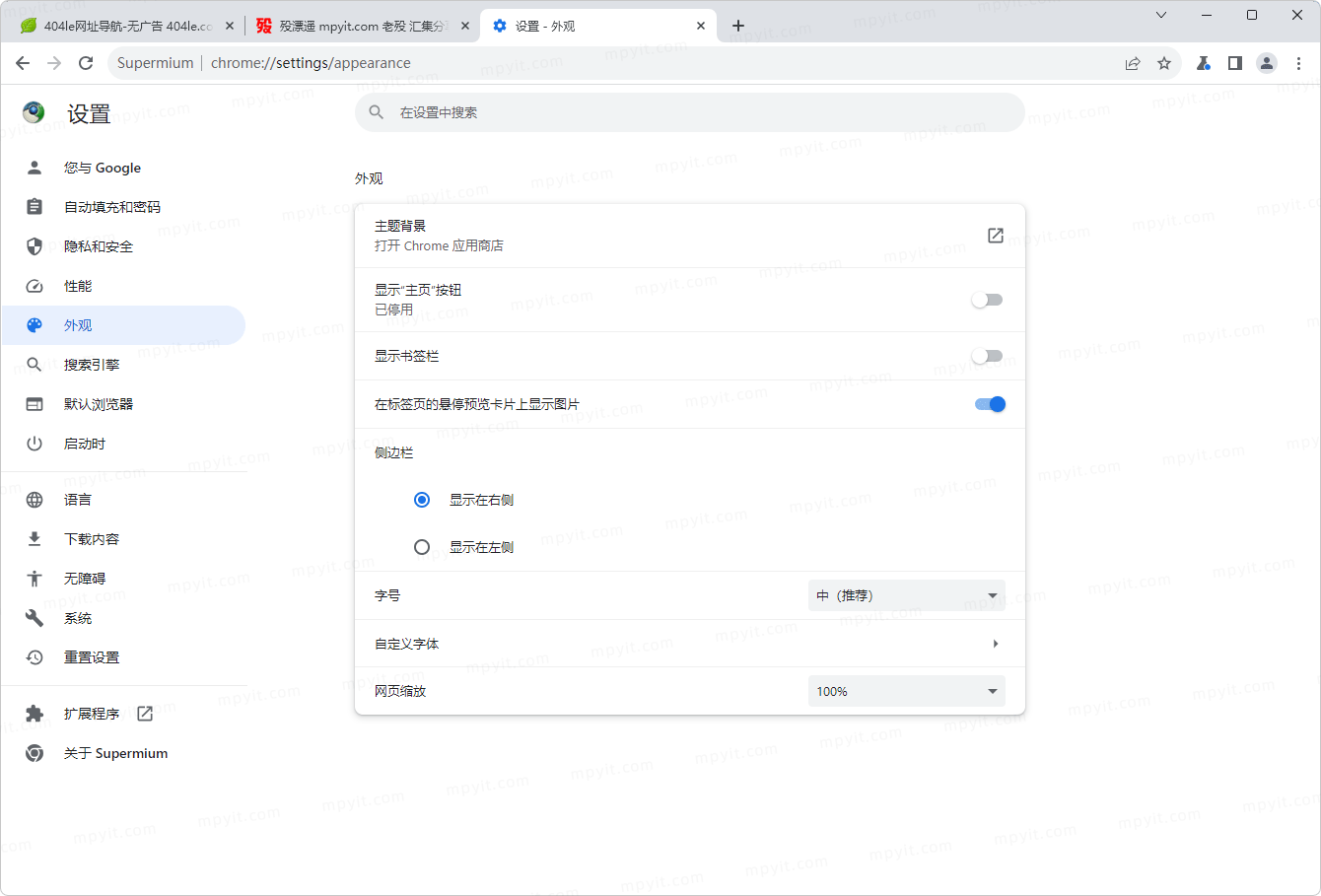The height and width of the screenshot is (896, 1321).
Task: Disable the hover preview card images toggle
Action: [990, 404]
